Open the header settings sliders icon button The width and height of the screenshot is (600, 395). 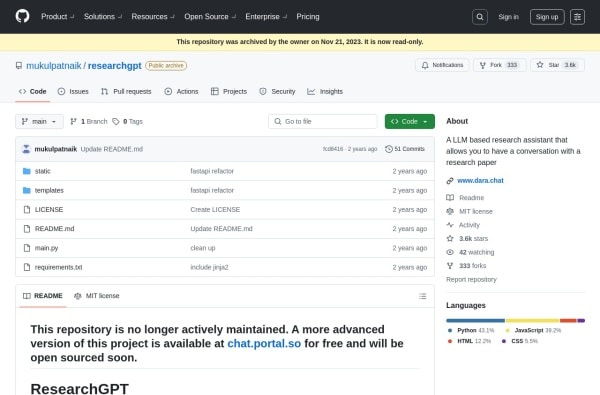click(x=577, y=17)
